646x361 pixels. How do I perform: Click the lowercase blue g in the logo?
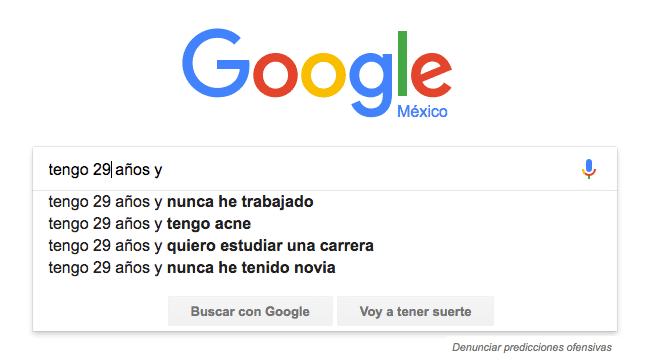[x=371, y=84]
